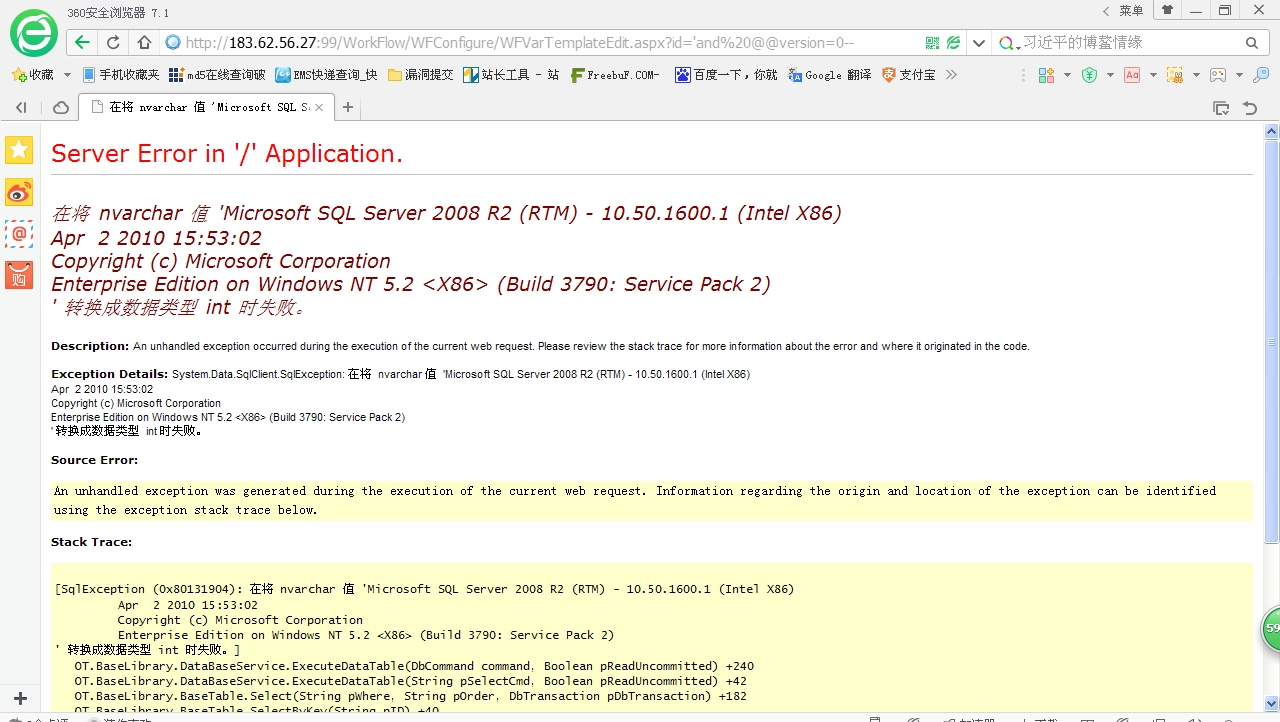Expand the extensions grid dropdown arrow
The height and width of the screenshot is (722, 1280).
pyautogui.click(x=1067, y=75)
